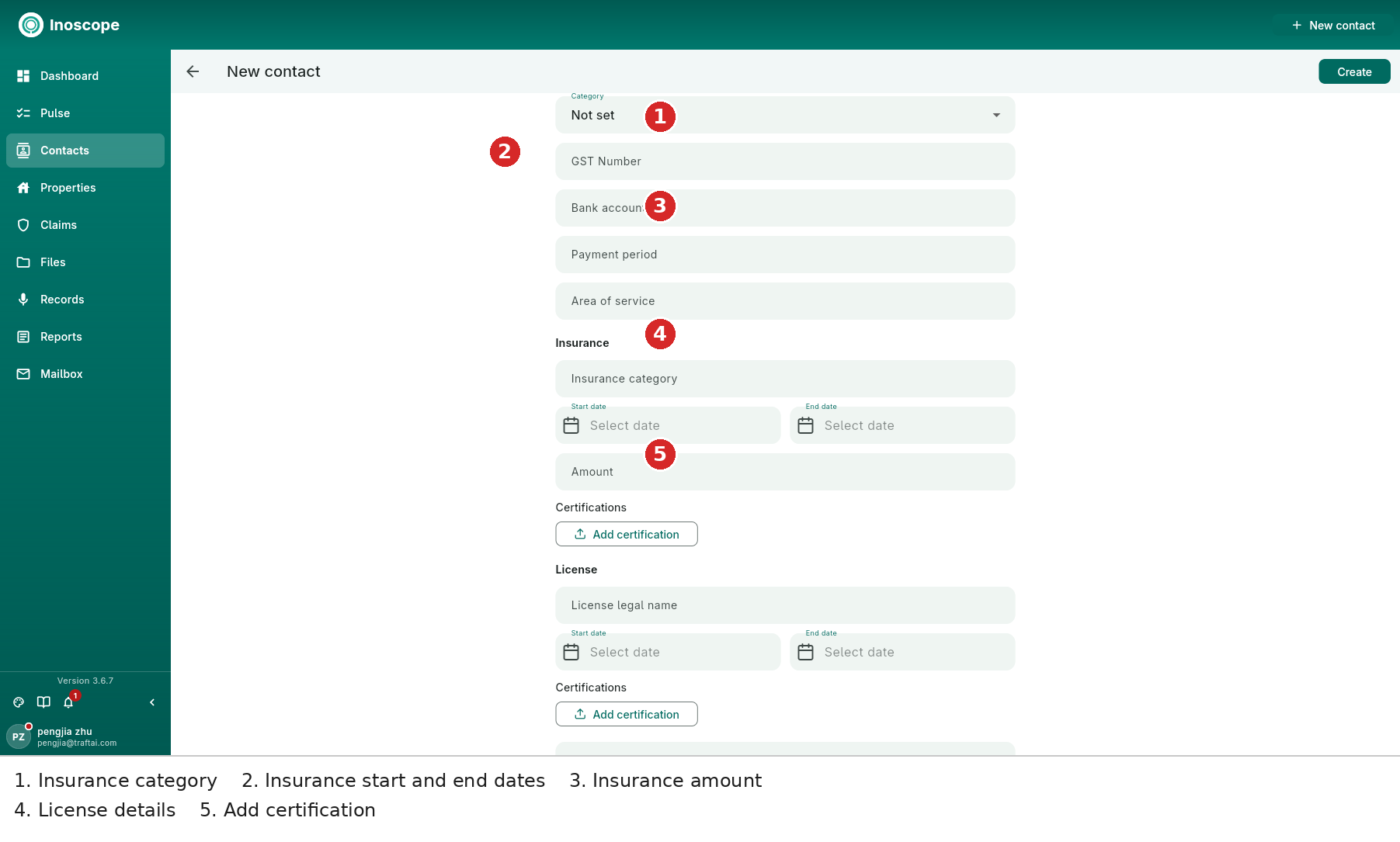Expand the Category dropdown arrow
The image size is (1400, 842).
(996, 115)
